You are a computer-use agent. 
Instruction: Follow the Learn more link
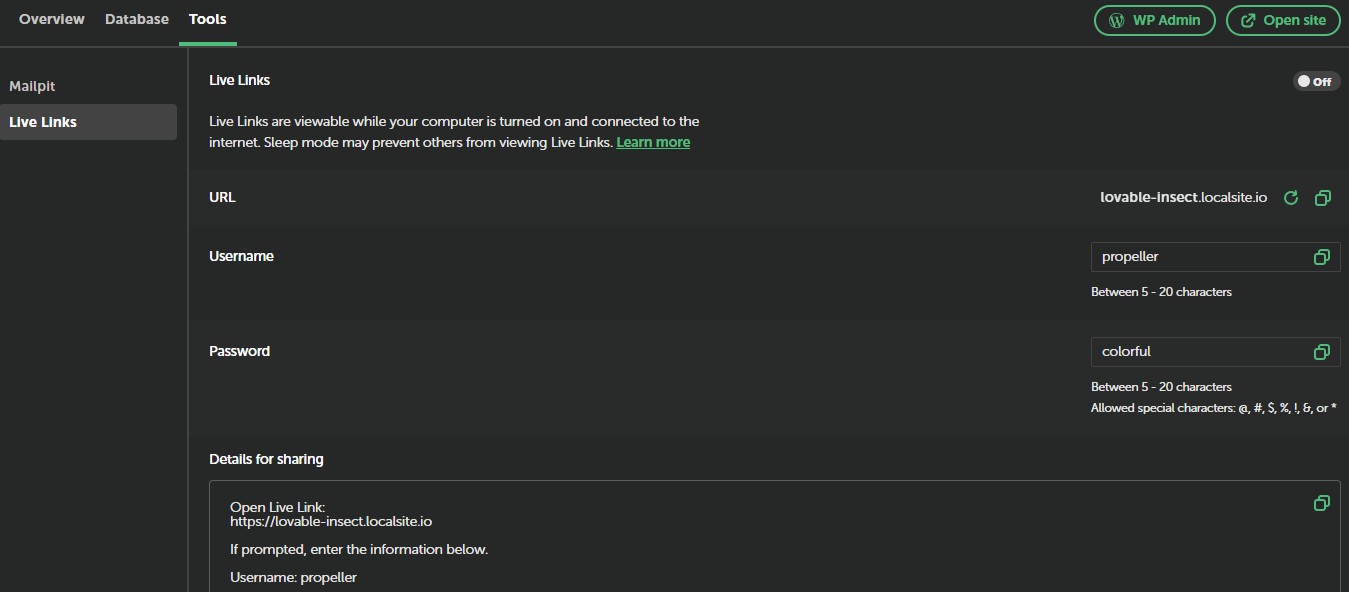[x=653, y=142]
